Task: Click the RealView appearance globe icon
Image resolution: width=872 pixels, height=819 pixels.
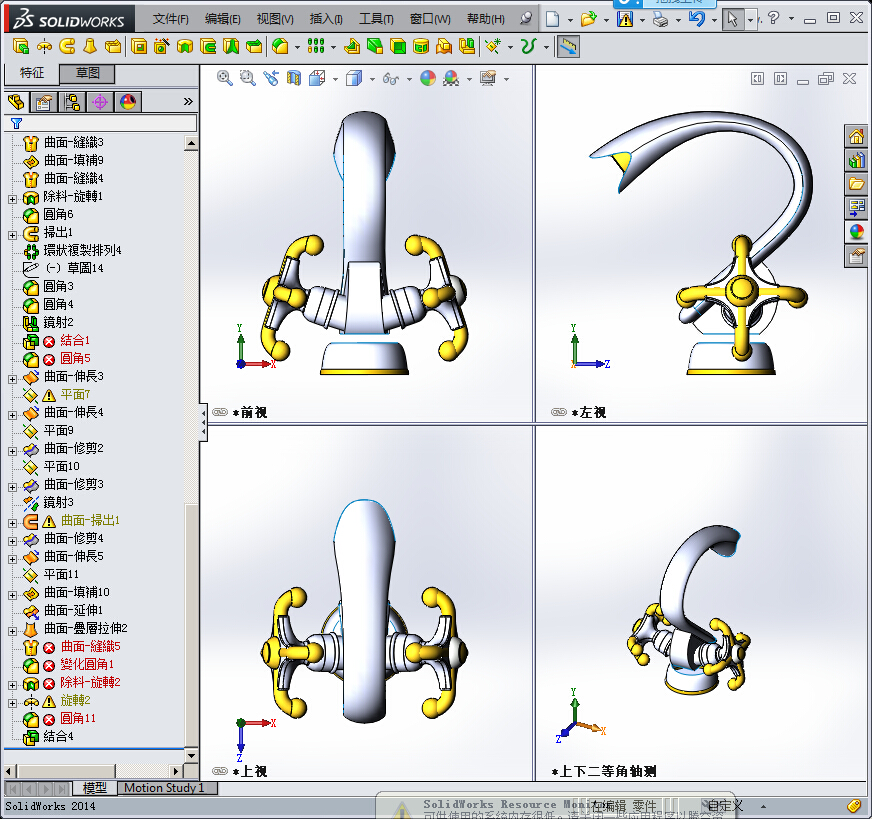Action: [429, 79]
